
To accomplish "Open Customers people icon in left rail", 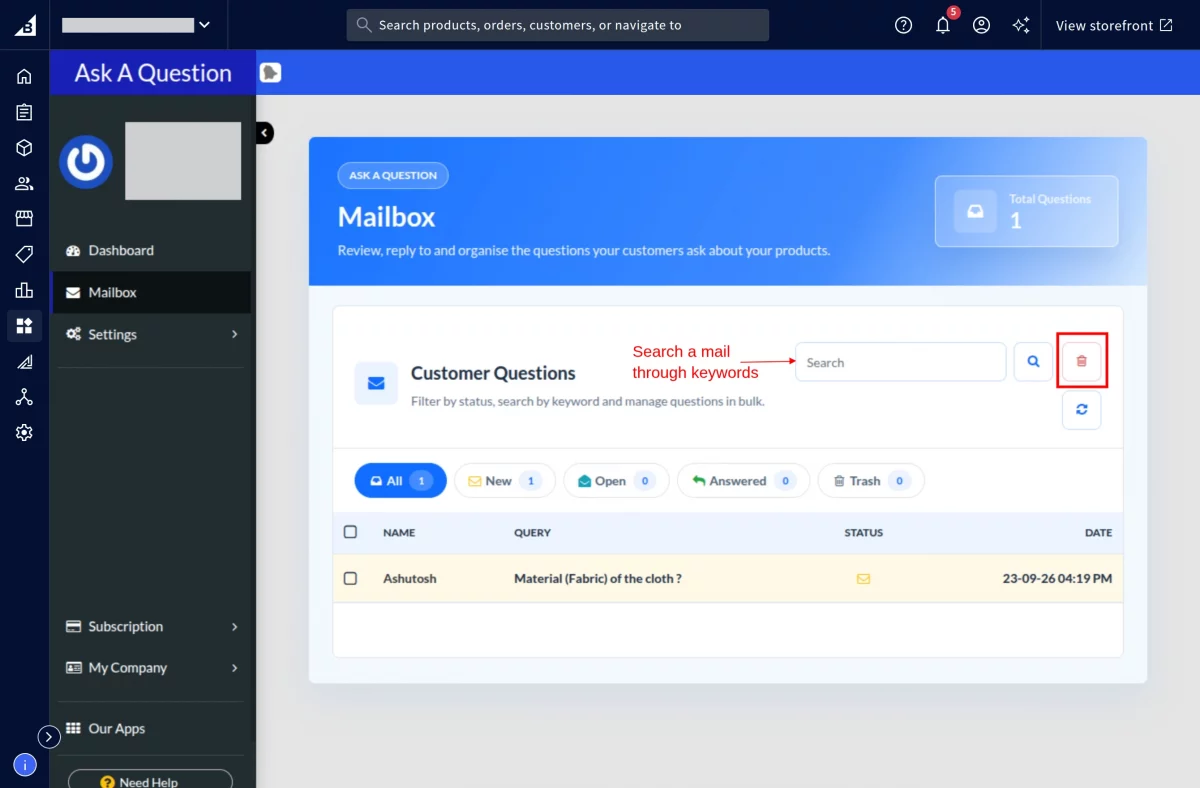I will [x=24, y=183].
